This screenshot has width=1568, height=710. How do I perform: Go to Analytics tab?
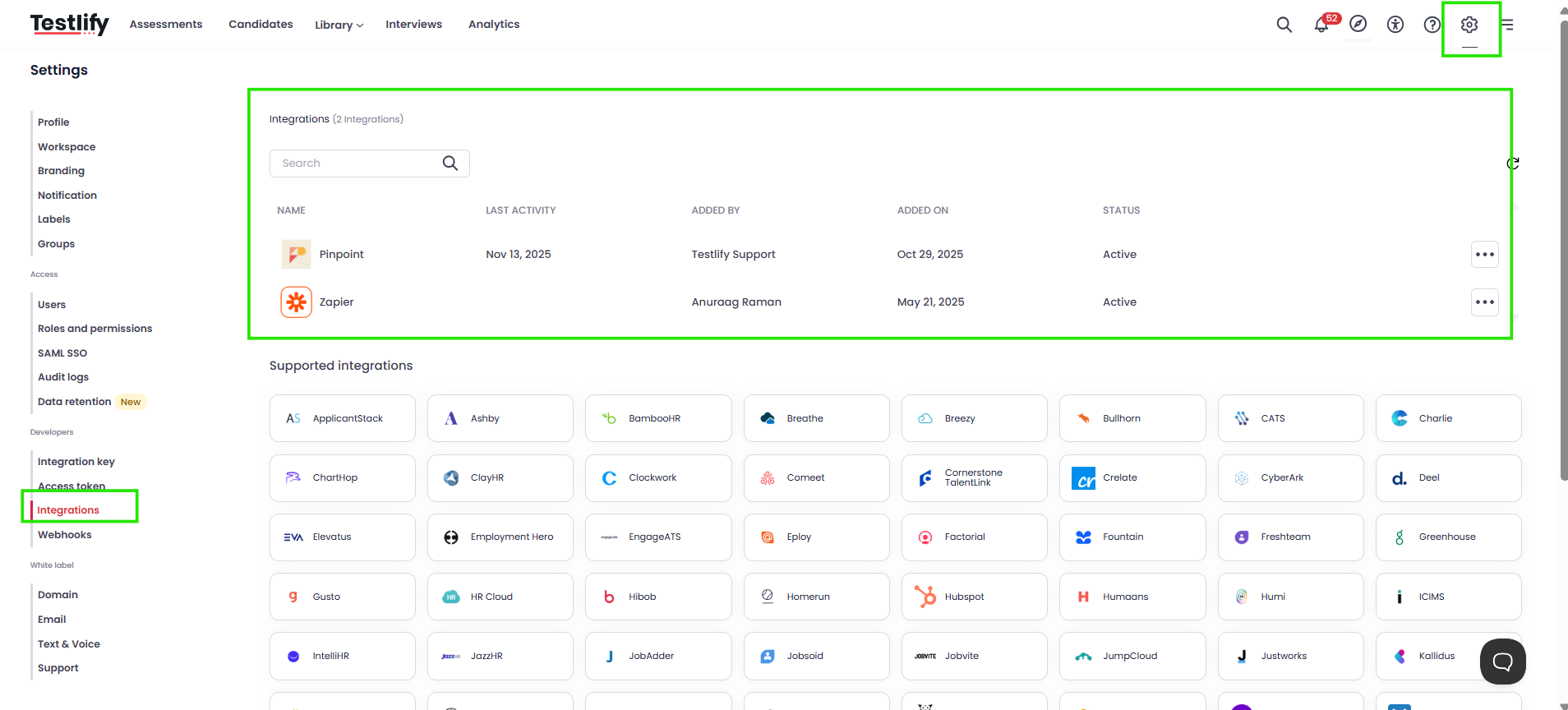494,25
